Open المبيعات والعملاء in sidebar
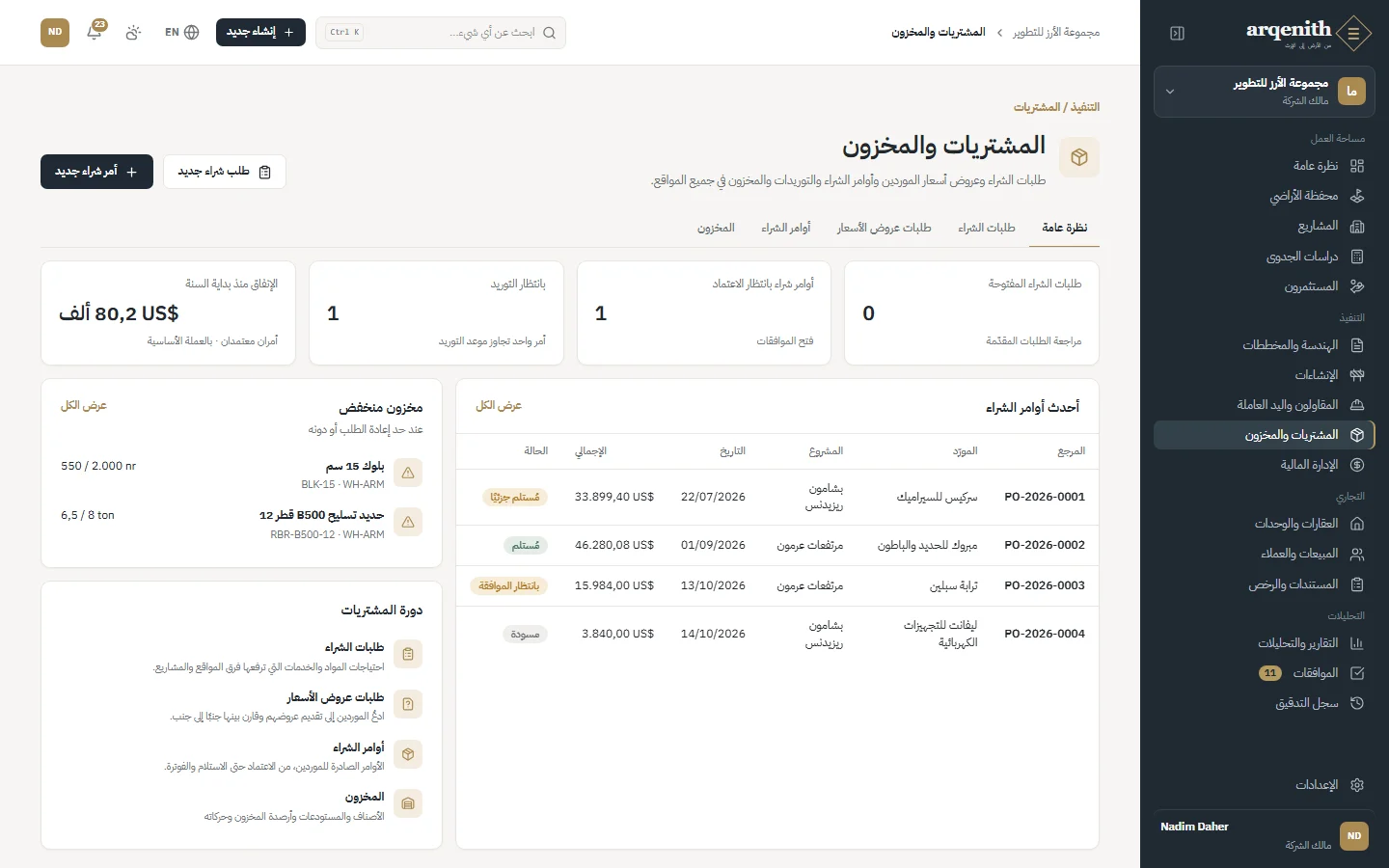The height and width of the screenshot is (868, 1389). coord(1265,554)
